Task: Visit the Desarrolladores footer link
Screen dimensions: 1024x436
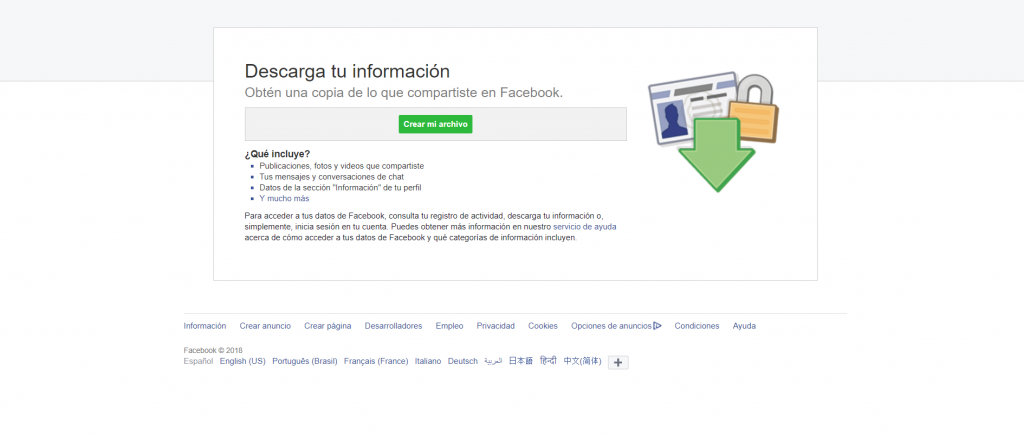Action: pyautogui.click(x=393, y=326)
